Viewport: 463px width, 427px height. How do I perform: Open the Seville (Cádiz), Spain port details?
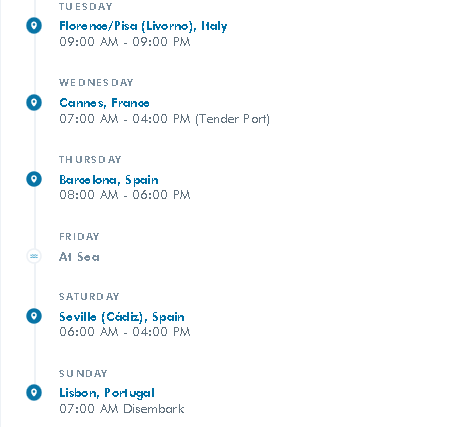122,317
